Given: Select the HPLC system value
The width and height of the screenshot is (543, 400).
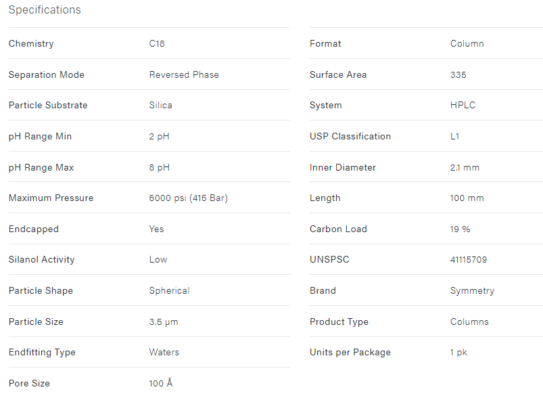Looking at the screenshot, I should pyautogui.click(x=463, y=105).
